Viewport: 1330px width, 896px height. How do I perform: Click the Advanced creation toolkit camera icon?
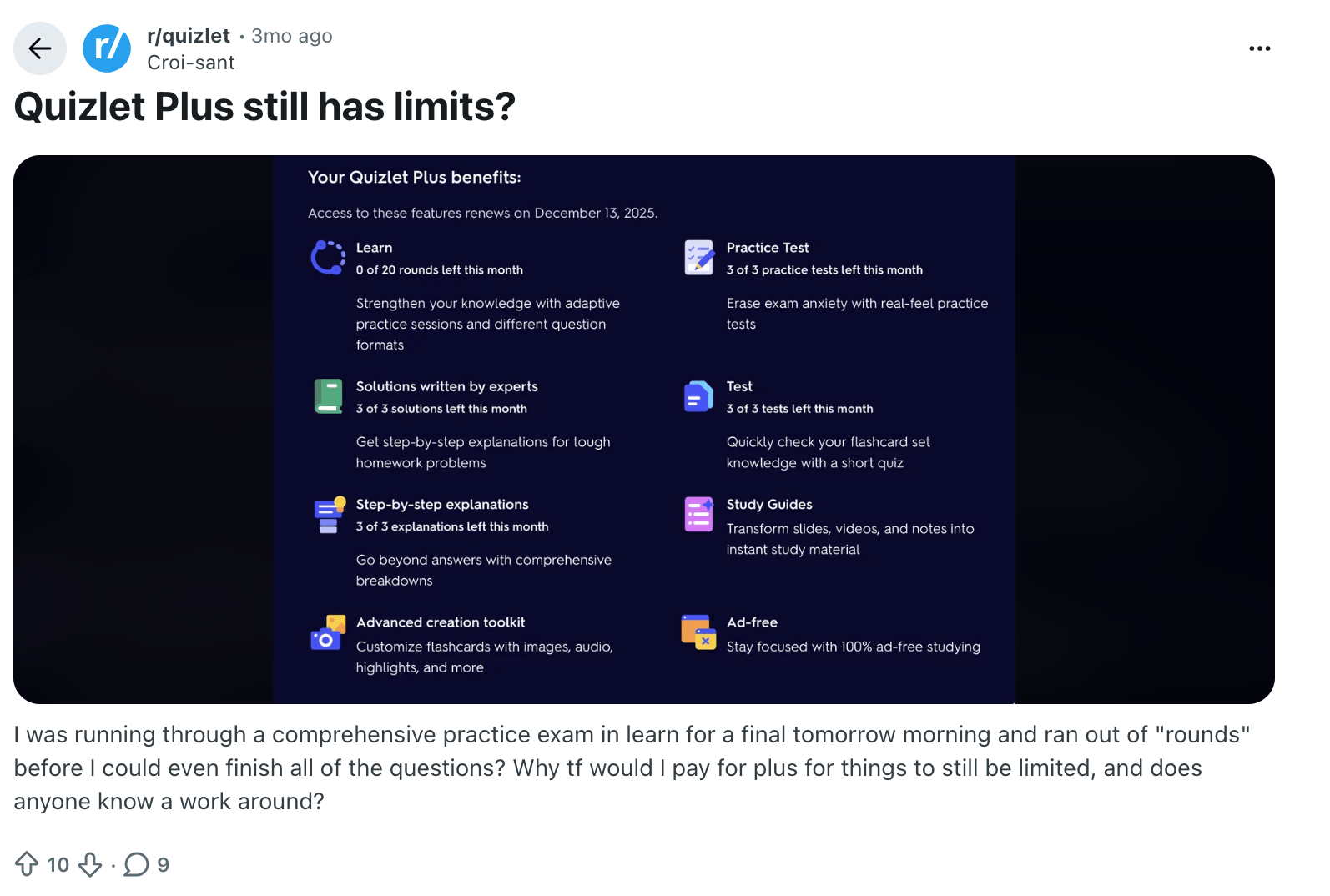(328, 632)
